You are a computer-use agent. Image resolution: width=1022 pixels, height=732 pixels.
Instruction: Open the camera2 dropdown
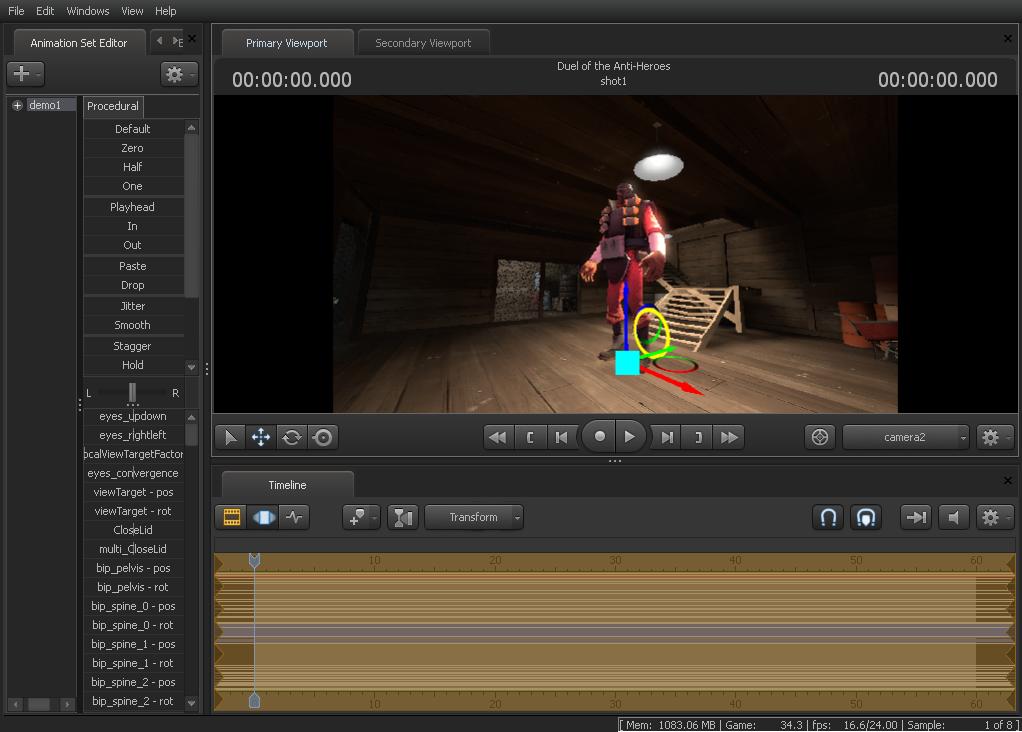pos(906,437)
